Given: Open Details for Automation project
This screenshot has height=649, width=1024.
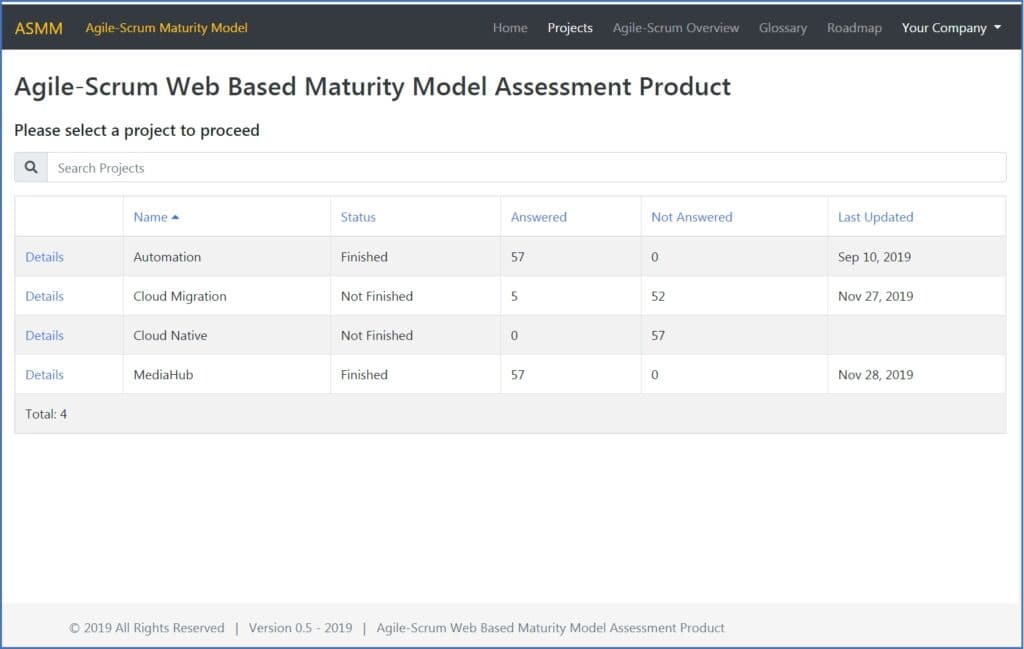Looking at the screenshot, I should 44,257.
